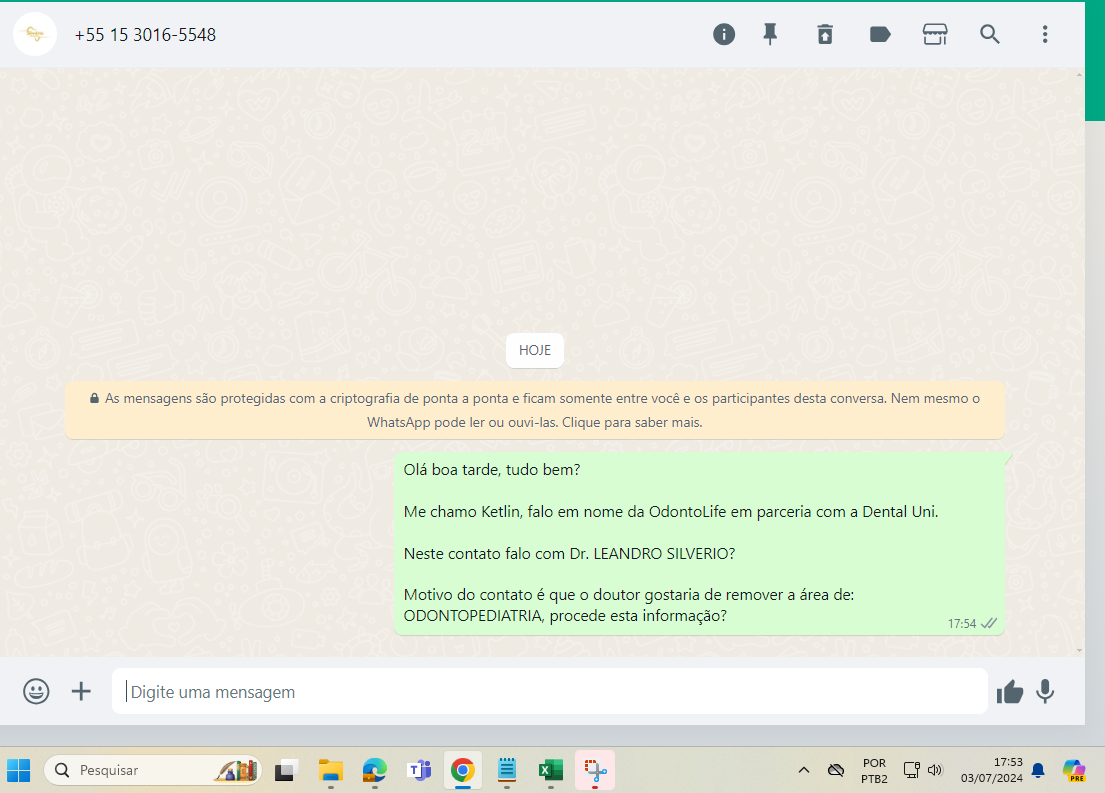Open volume control in system tray
Image resolution: width=1105 pixels, height=793 pixels.
click(935, 770)
